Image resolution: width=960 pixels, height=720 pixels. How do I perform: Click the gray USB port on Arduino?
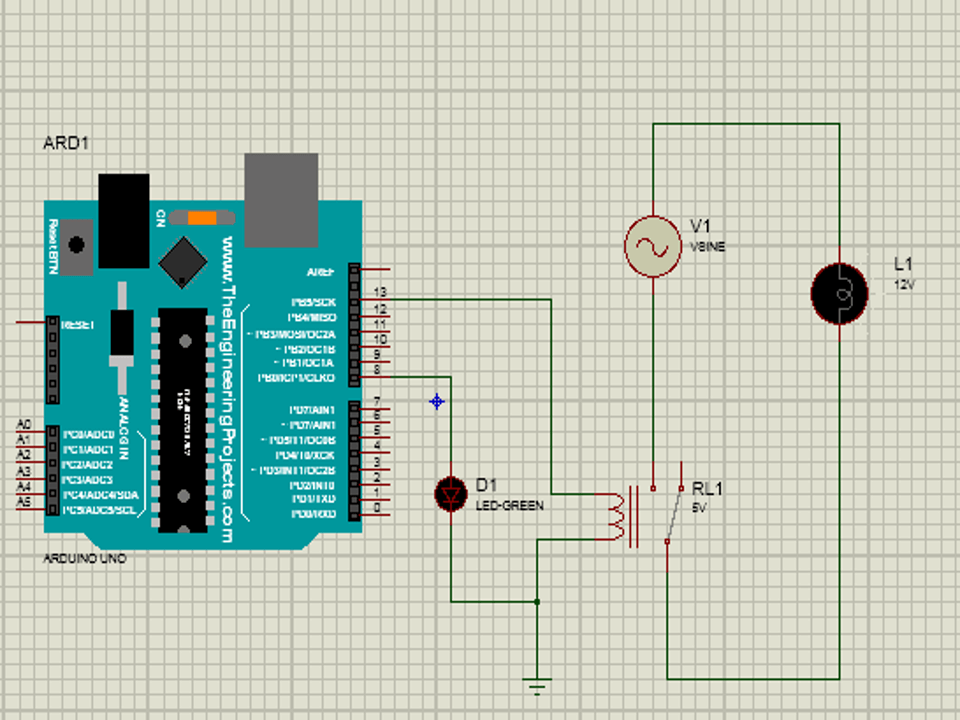tap(281, 200)
